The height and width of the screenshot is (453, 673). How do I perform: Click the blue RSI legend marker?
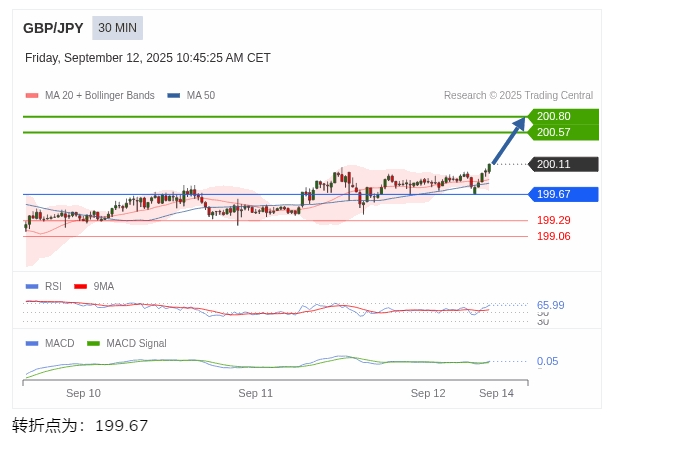pyautogui.click(x=32, y=286)
